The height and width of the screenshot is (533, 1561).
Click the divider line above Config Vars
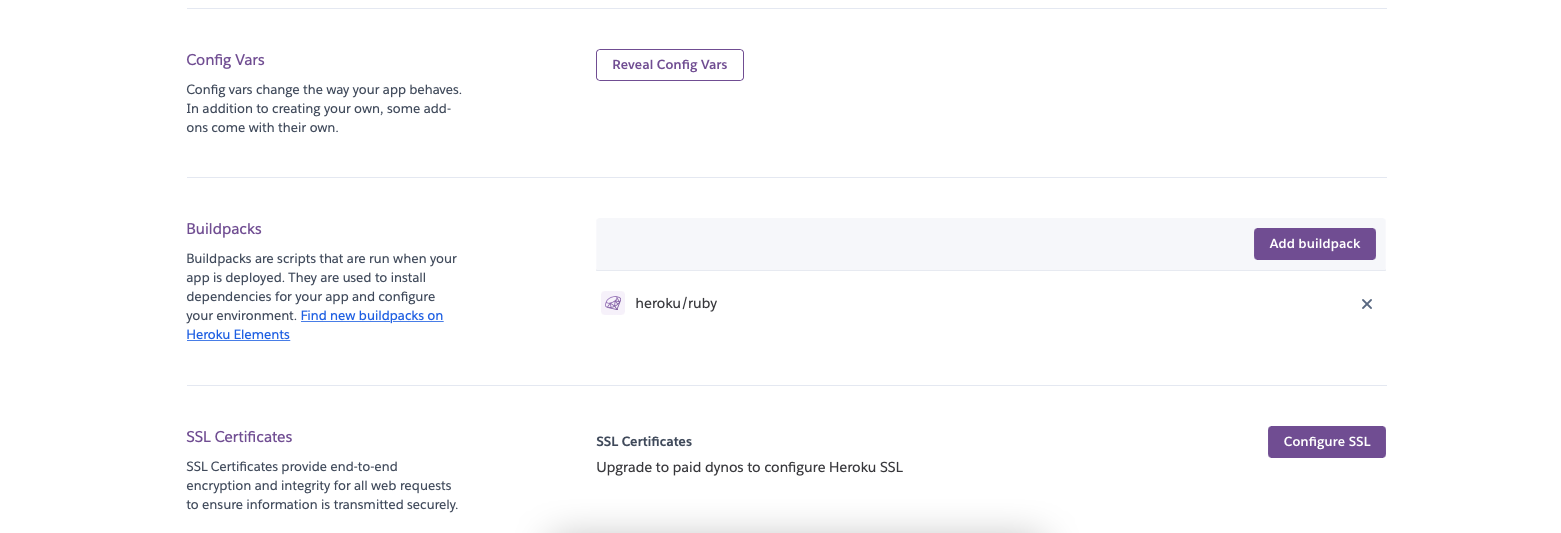click(x=786, y=9)
